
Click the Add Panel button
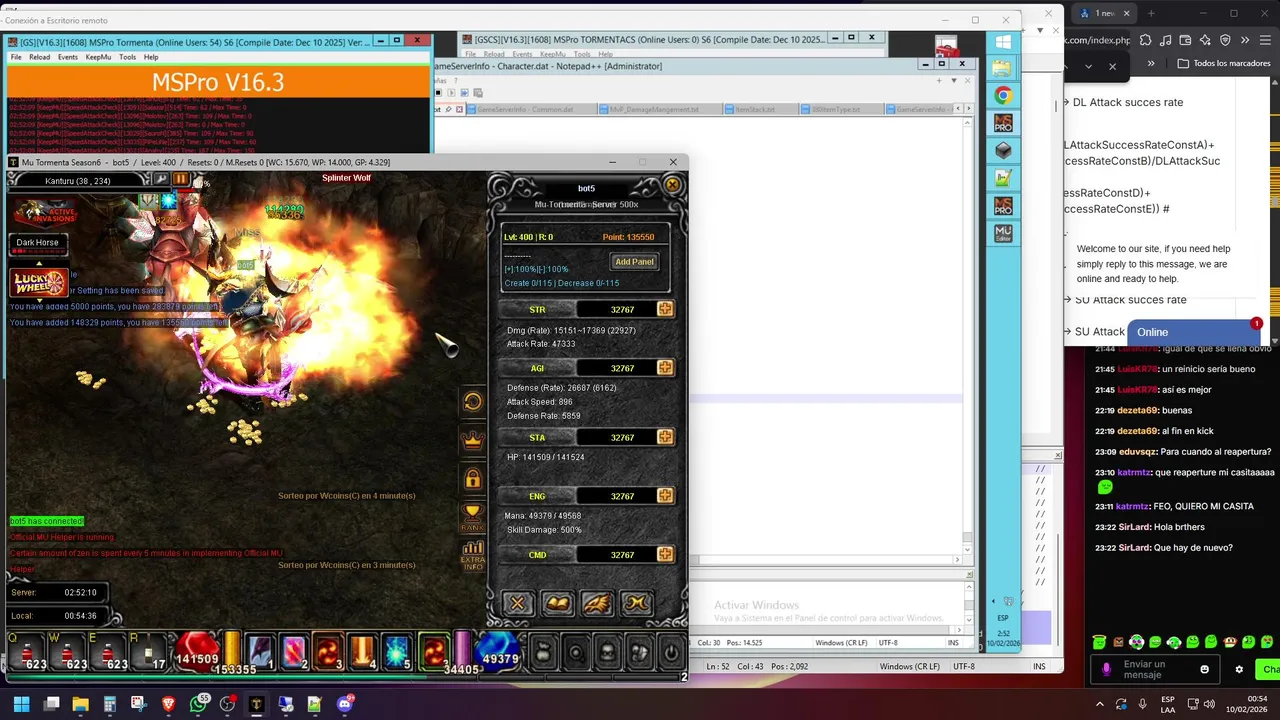pos(634,262)
